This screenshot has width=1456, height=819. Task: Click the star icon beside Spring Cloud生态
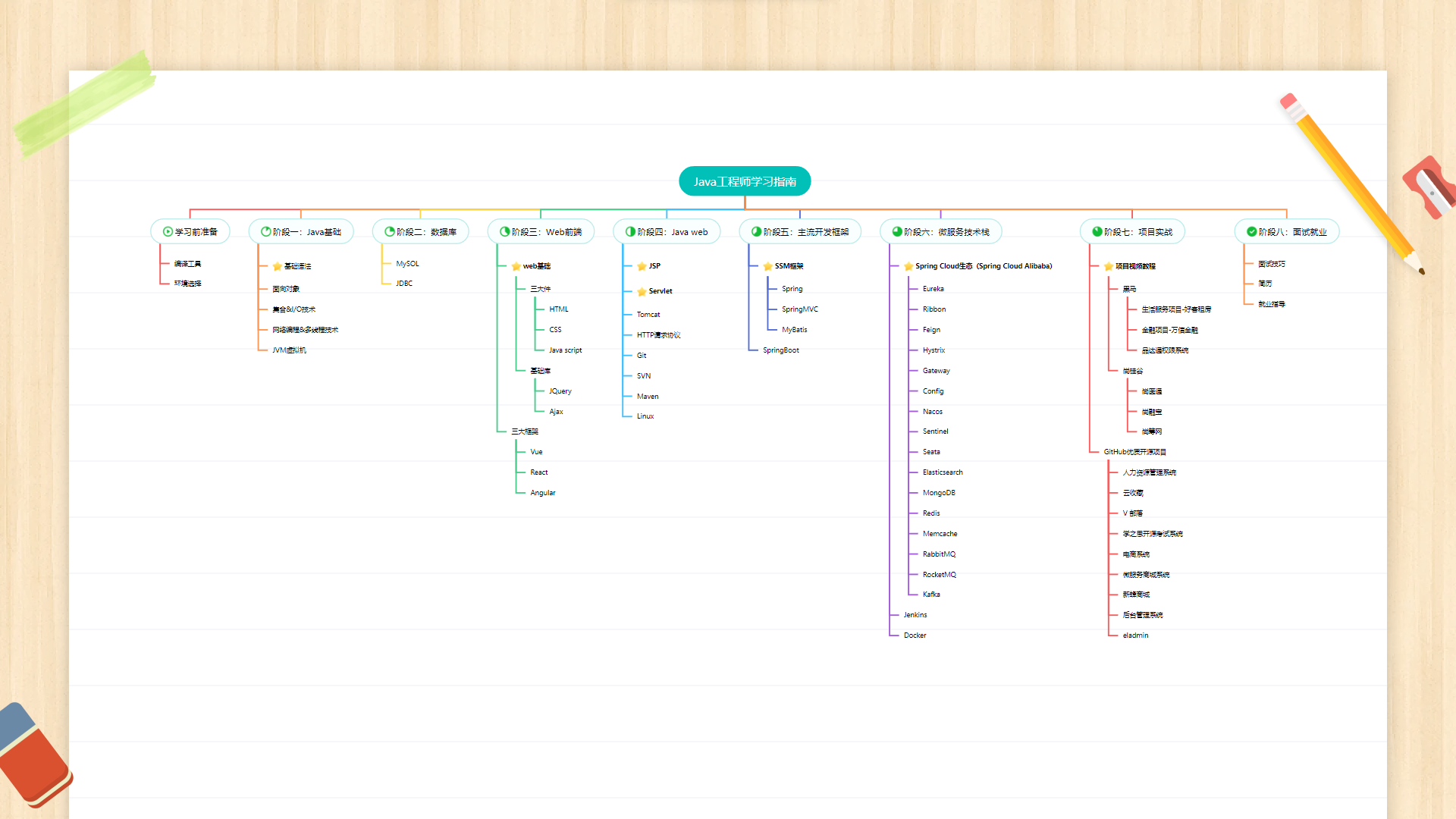908,266
